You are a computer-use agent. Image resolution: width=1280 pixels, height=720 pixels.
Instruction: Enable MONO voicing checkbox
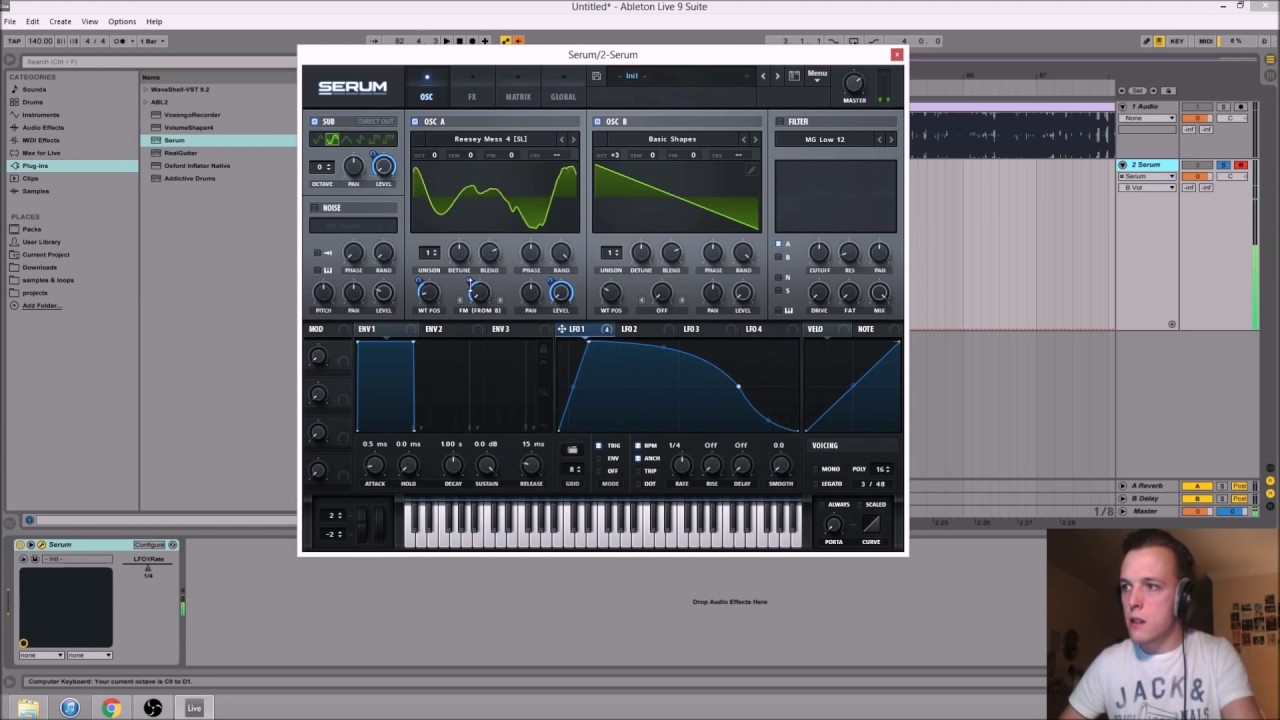pyautogui.click(x=816, y=469)
